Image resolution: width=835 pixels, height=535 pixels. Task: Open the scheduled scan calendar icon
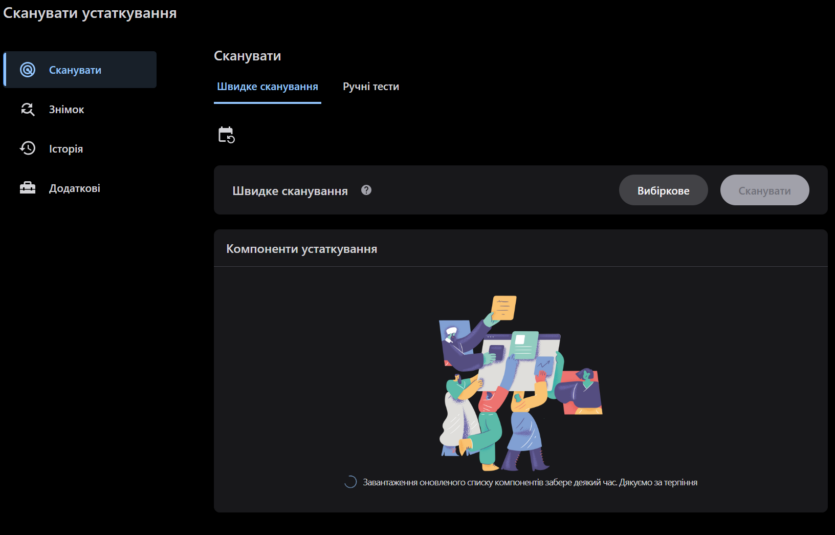coord(226,135)
